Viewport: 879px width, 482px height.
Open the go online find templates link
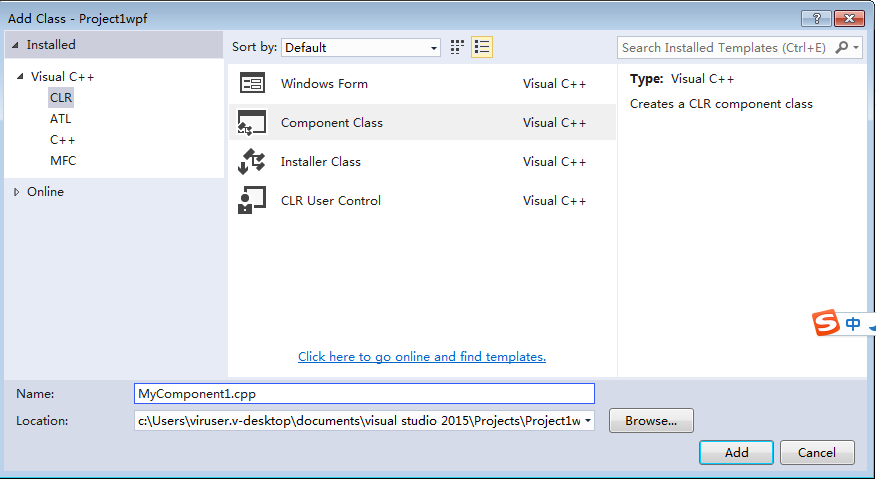[x=422, y=356]
